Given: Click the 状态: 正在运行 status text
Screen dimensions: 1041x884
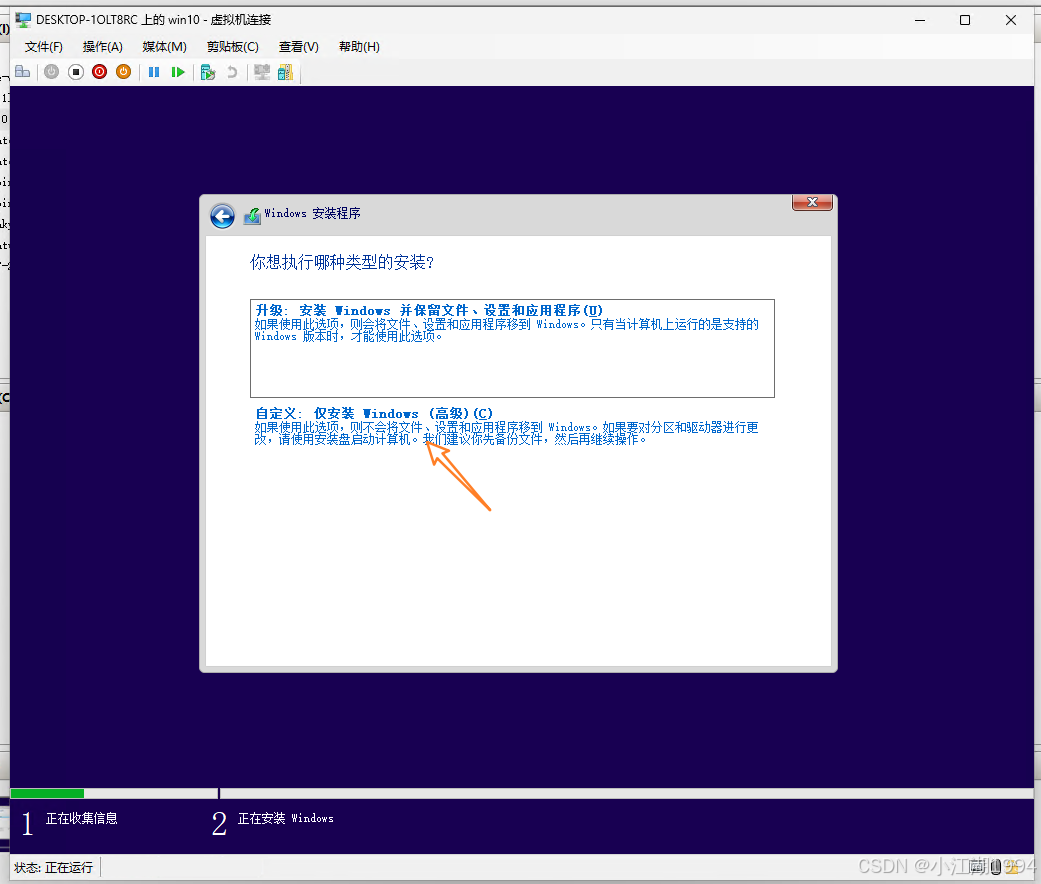Looking at the screenshot, I should (54, 867).
